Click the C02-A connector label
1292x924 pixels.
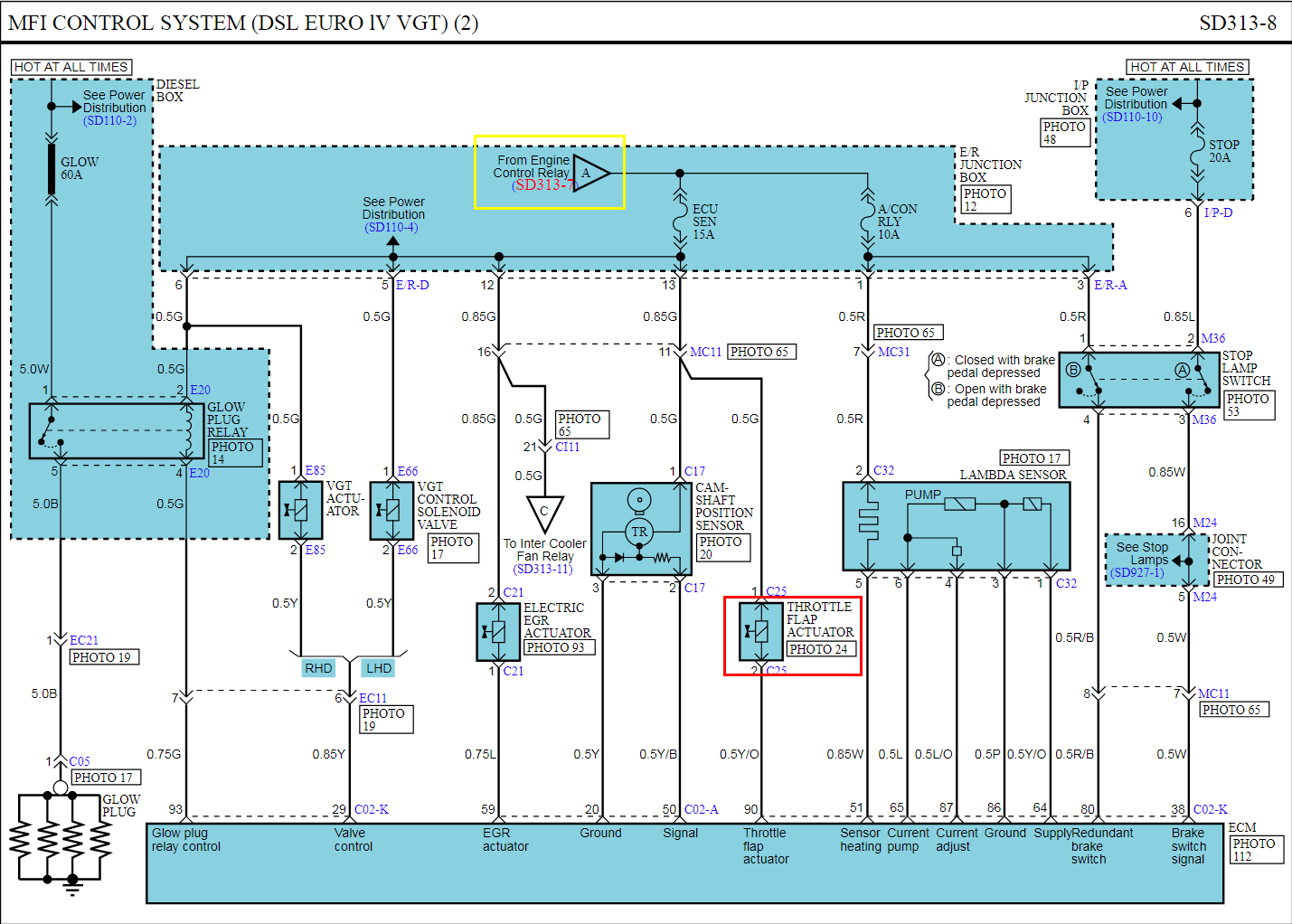[702, 809]
